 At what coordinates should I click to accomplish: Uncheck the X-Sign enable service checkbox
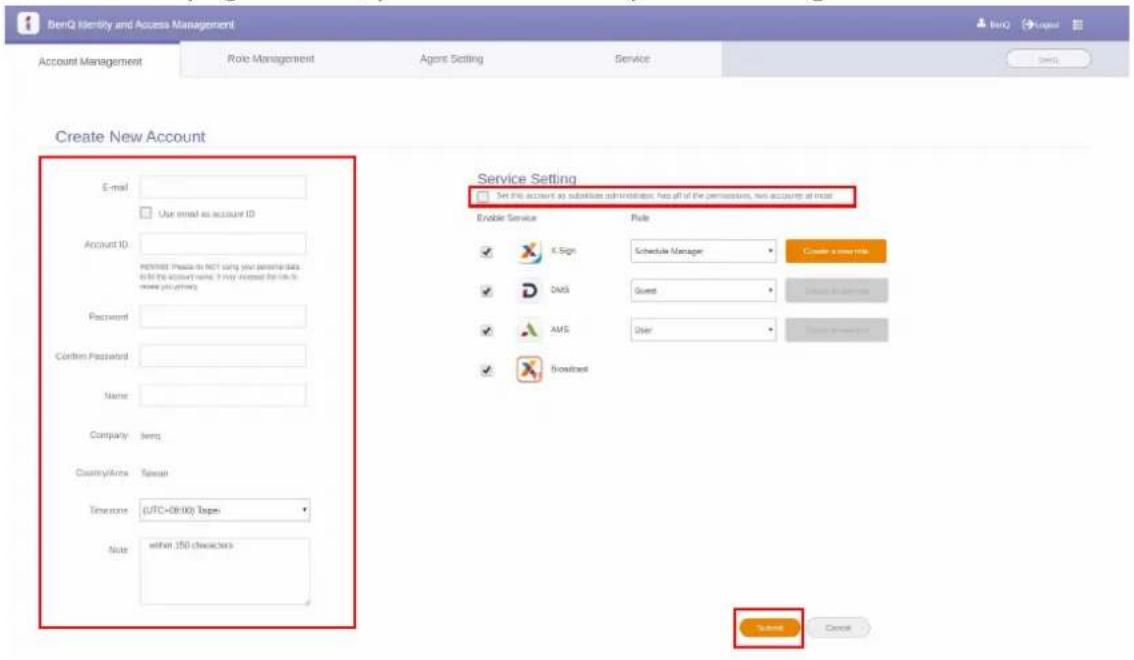[487, 252]
